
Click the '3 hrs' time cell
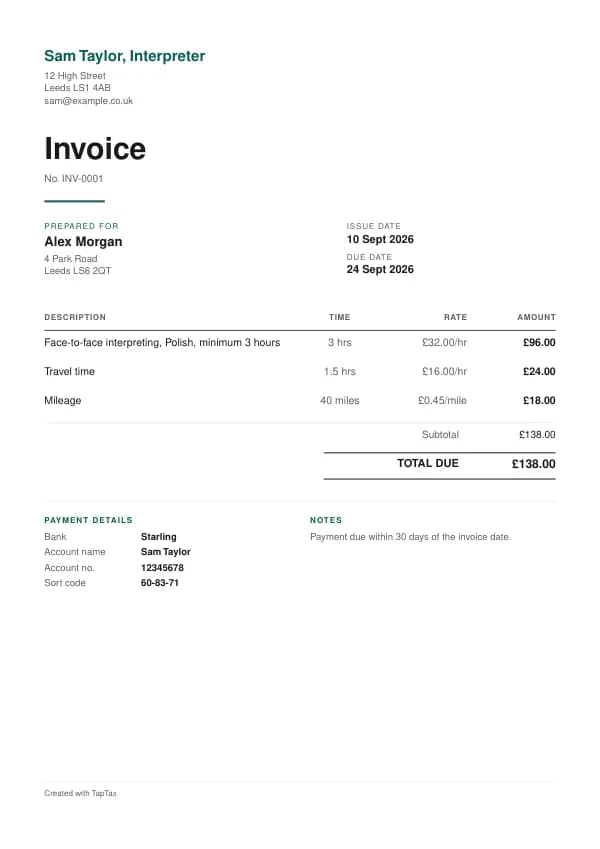[x=340, y=343]
